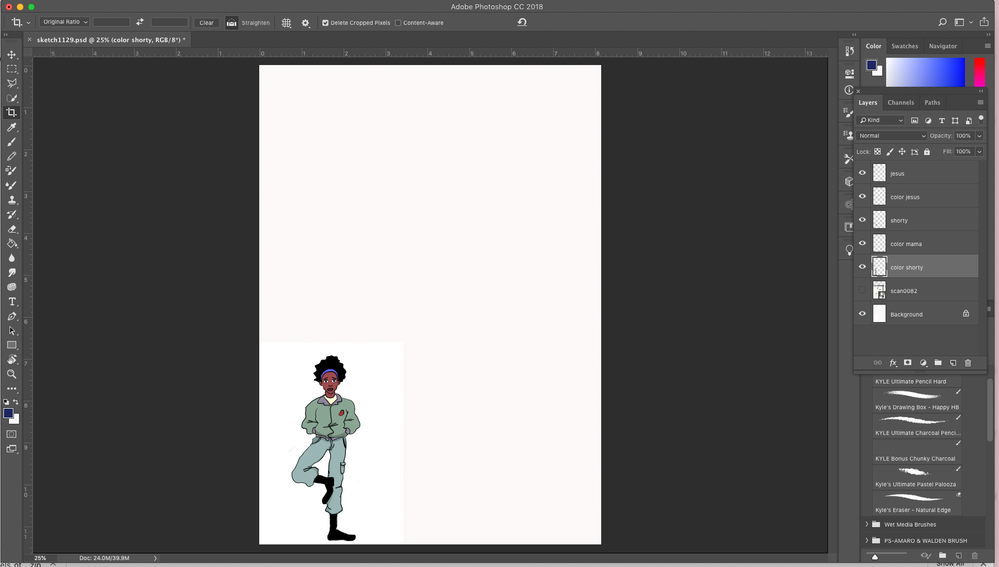The width and height of the screenshot is (999, 567).
Task: Create a new fill or adjustment layer
Action: pyautogui.click(x=923, y=362)
